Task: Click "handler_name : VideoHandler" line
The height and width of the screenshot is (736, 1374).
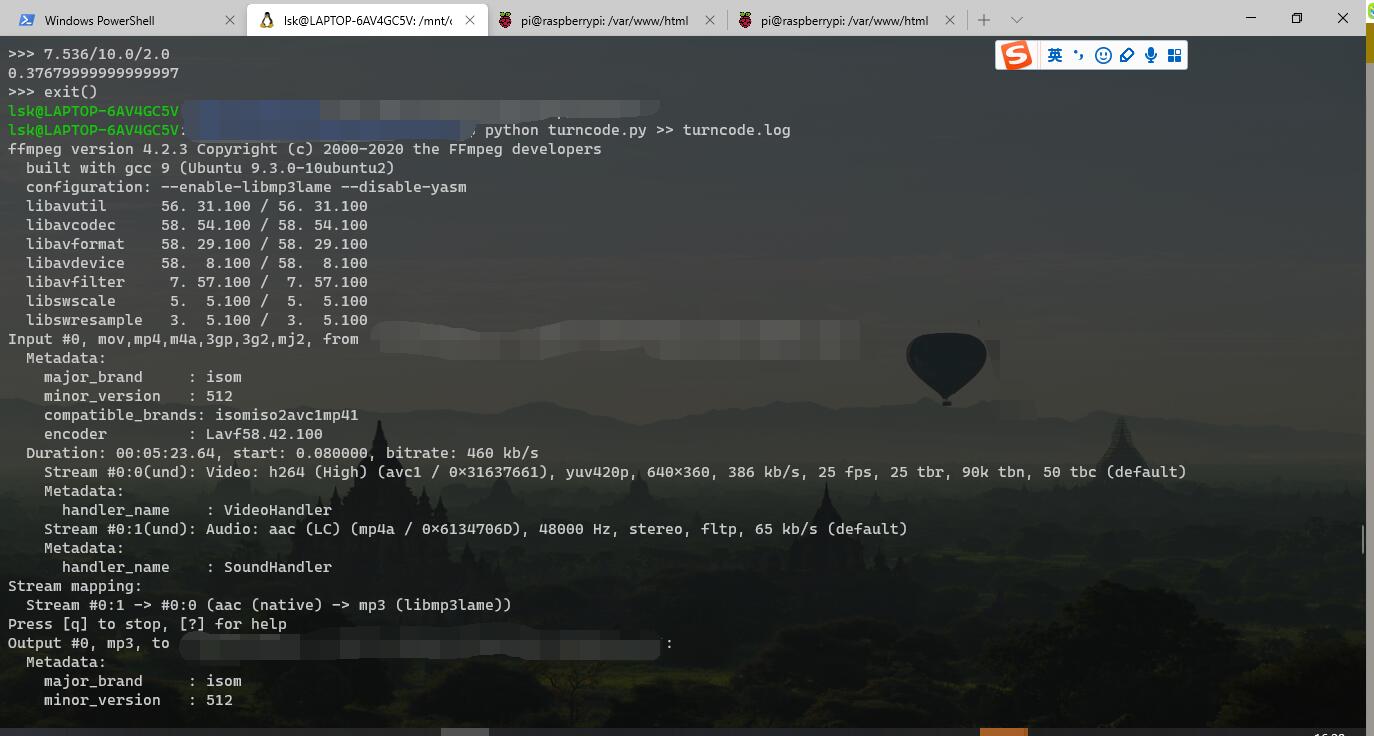Action: click(197, 510)
